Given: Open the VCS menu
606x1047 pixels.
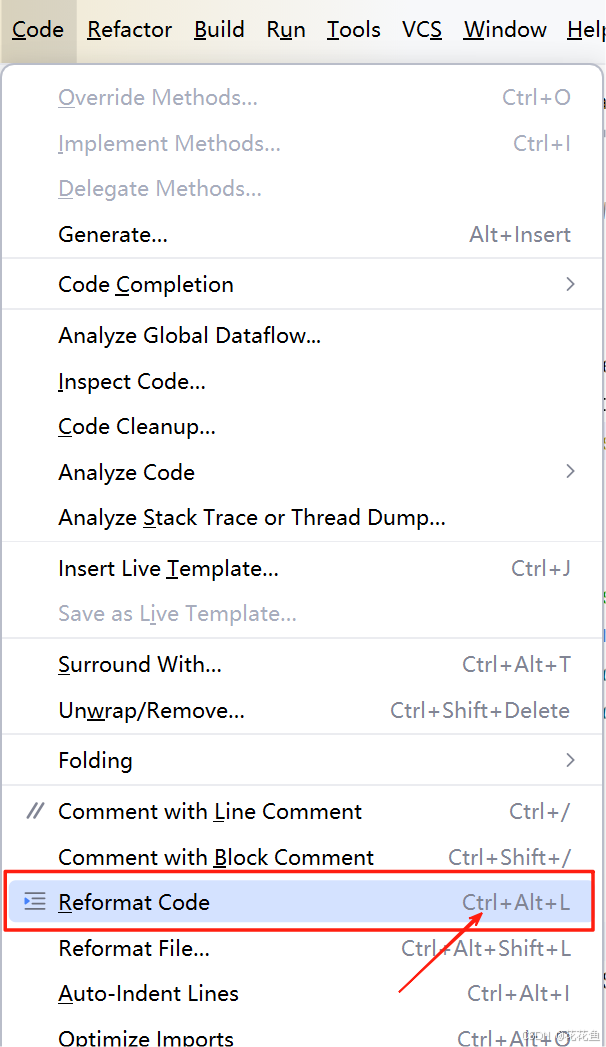Looking at the screenshot, I should click(x=422, y=30).
